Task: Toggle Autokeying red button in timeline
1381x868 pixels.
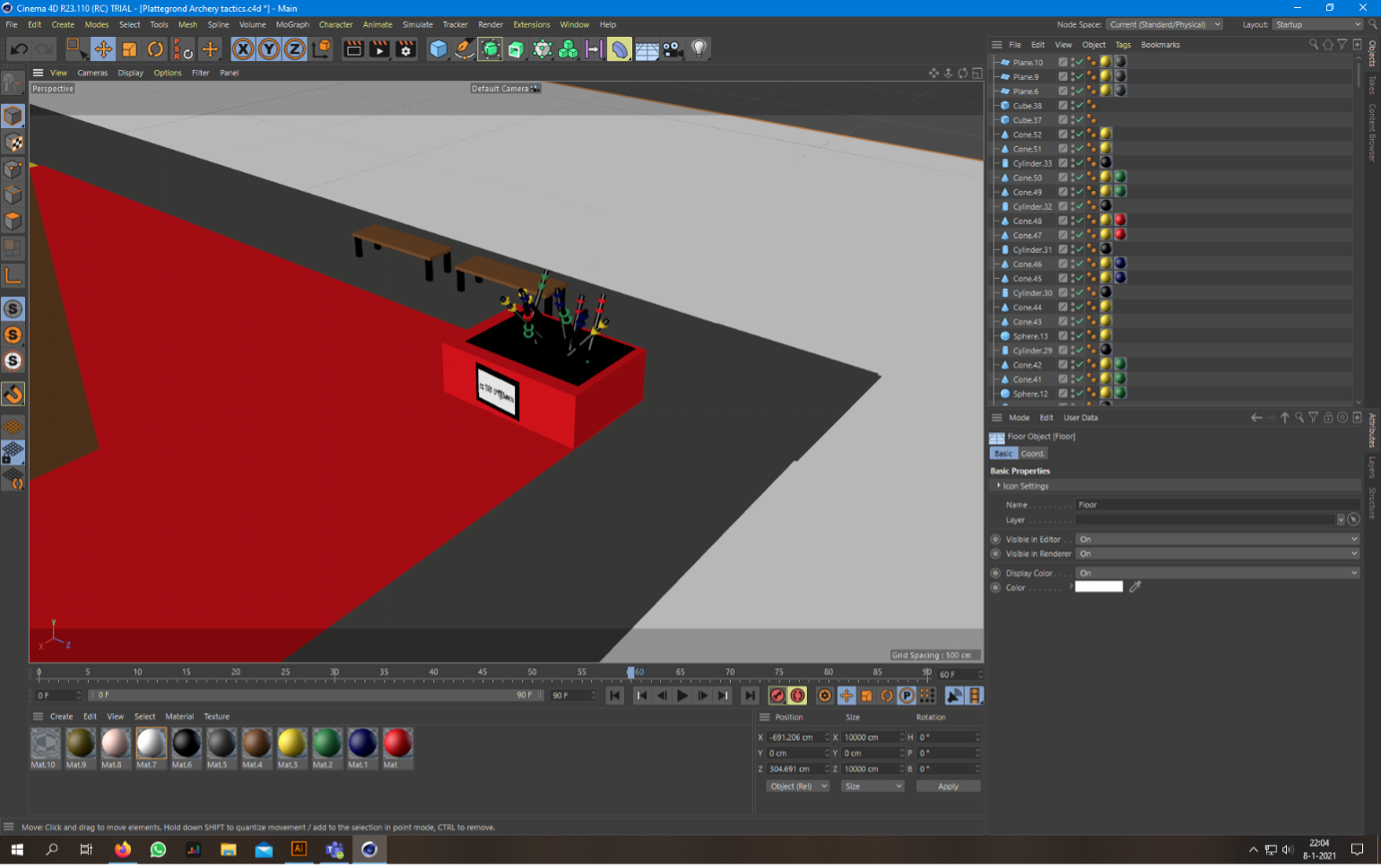Action: pos(797,696)
